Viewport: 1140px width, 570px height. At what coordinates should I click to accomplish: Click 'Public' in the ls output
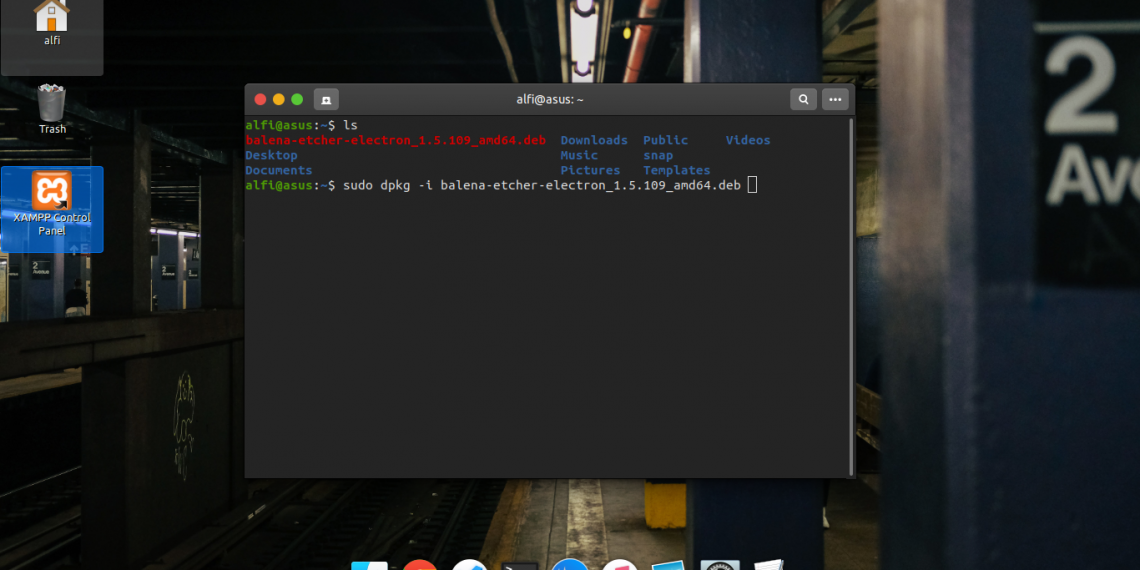pyautogui.click(x=665, y=140)
